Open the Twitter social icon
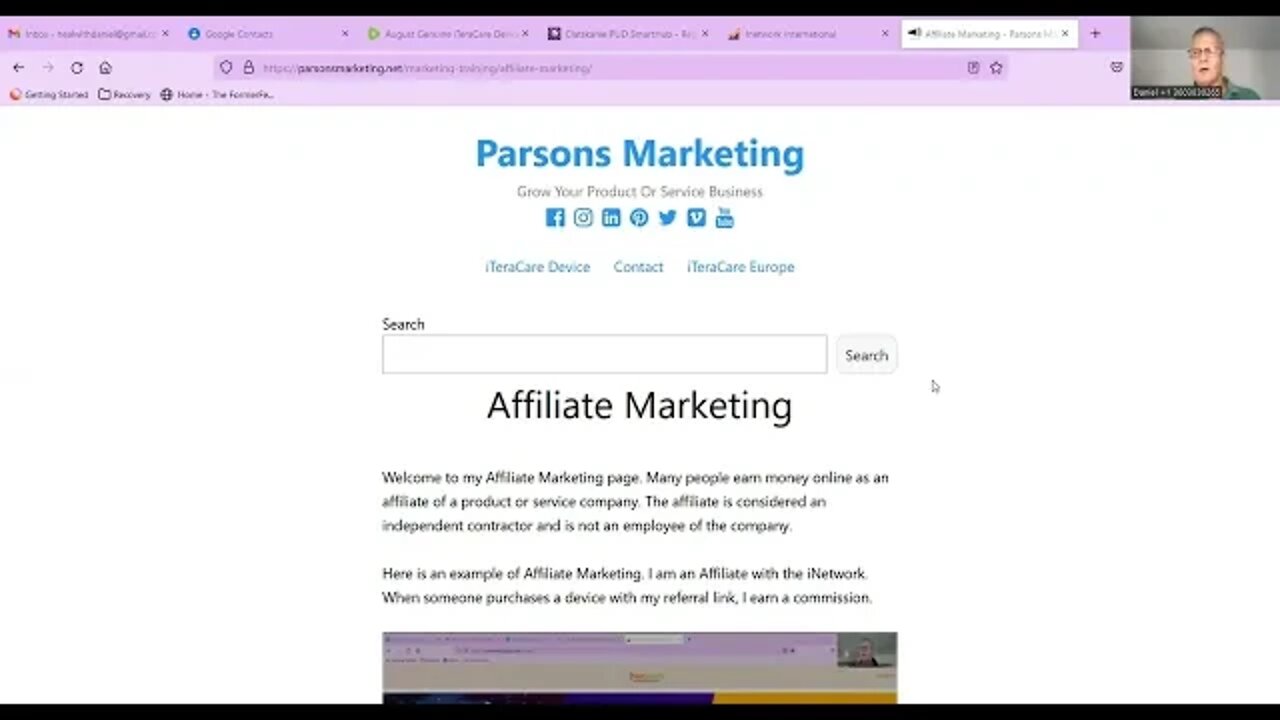 pos(668,218)
